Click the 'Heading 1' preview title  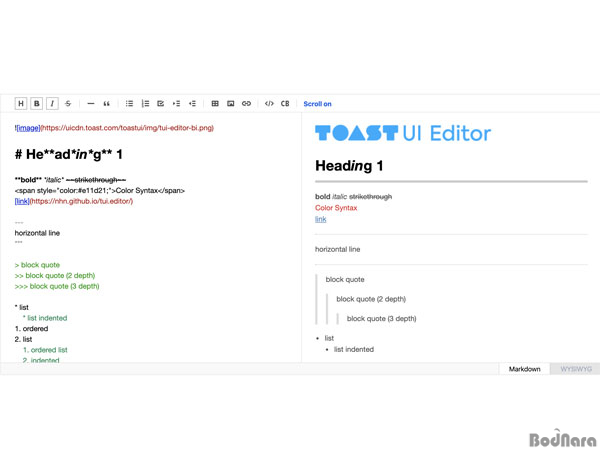point(349,166)
